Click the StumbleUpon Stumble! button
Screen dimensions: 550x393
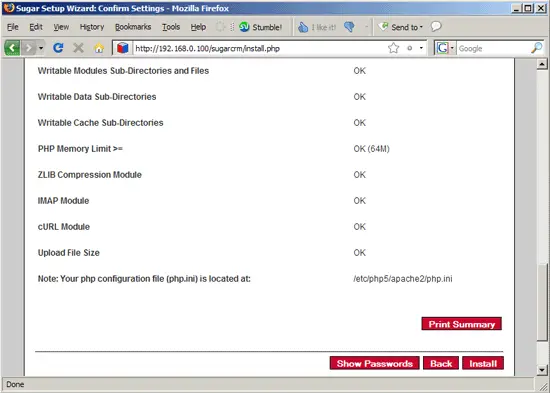click(x=261, y=27)
